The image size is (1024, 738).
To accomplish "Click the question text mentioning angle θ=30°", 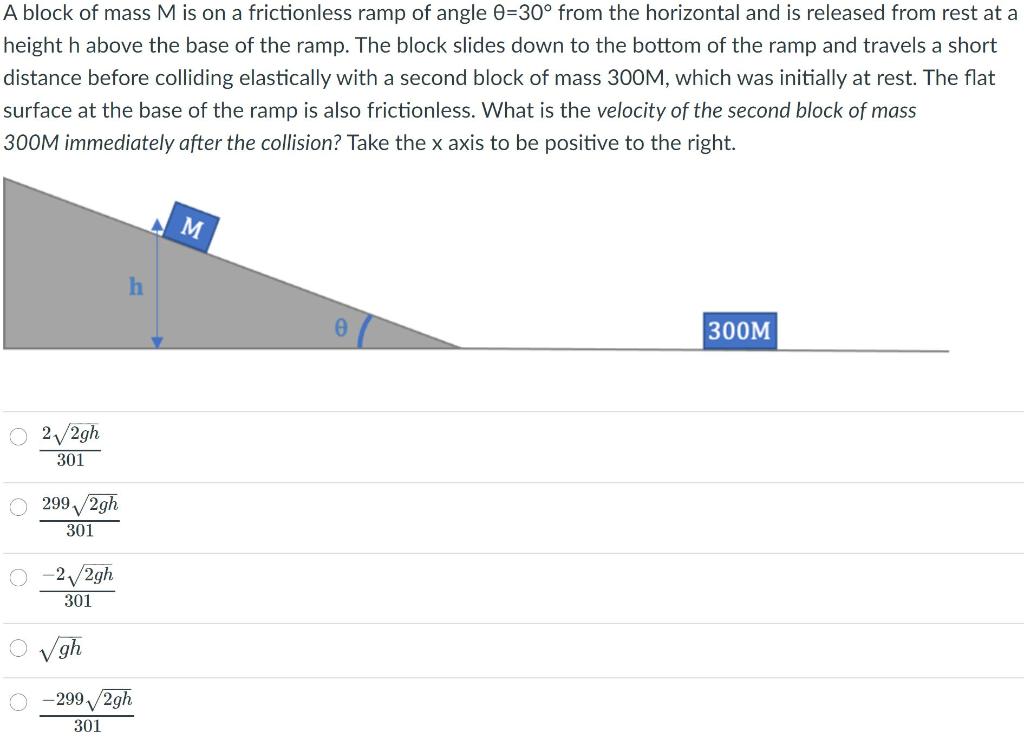I will 400,13.
